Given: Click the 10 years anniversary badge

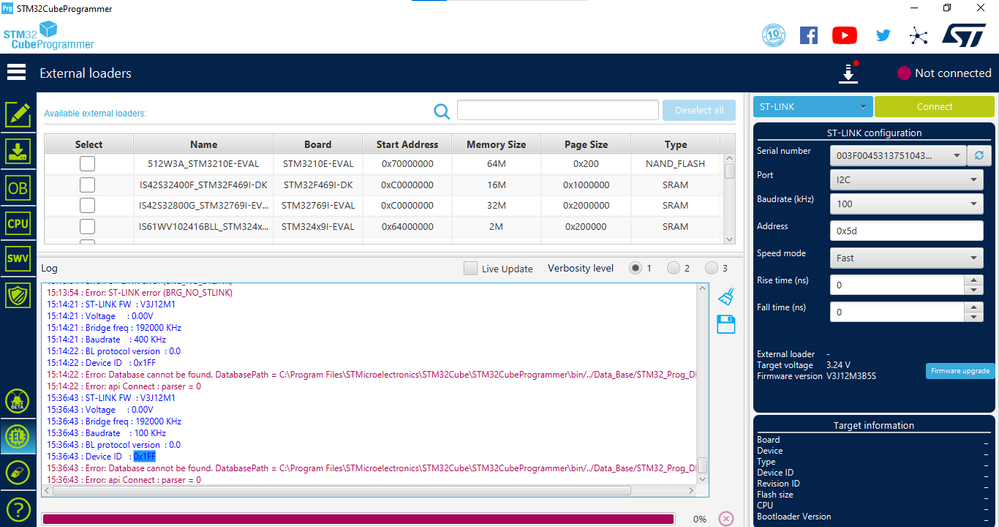Looking at the screenshot, I should click(773, 35).
